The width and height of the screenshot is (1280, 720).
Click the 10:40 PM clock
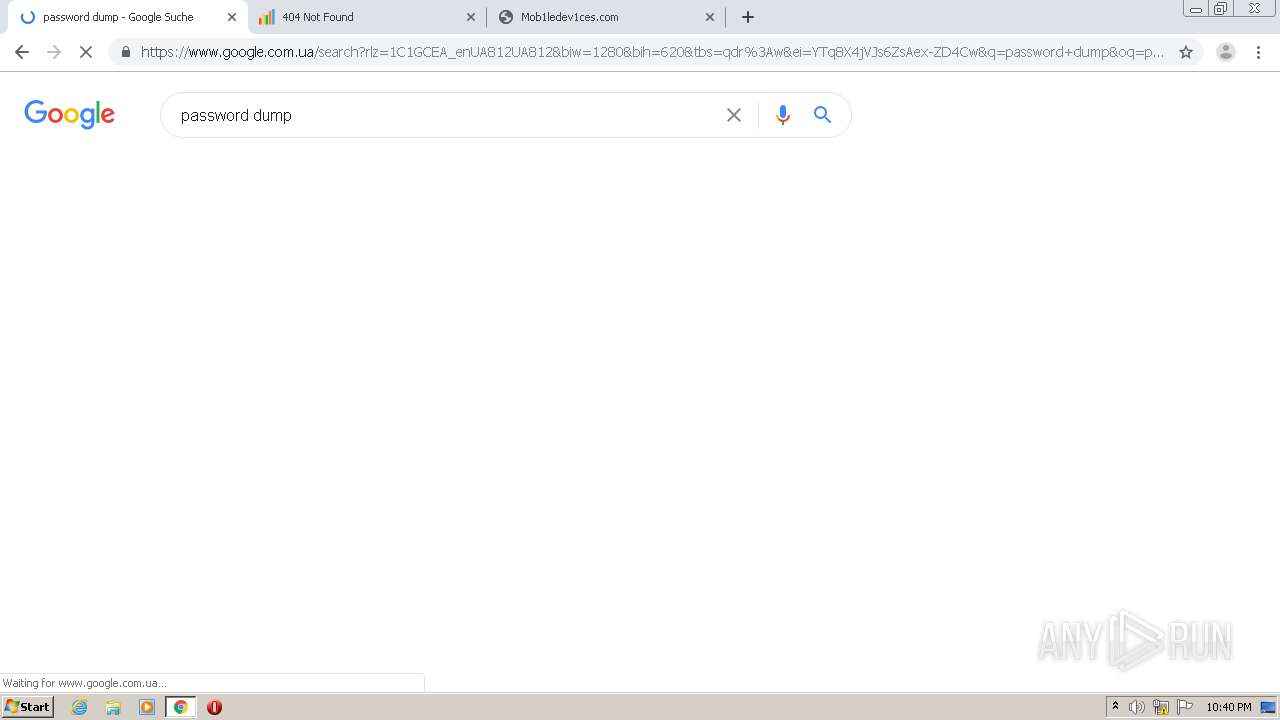[x=1229, y=707]
